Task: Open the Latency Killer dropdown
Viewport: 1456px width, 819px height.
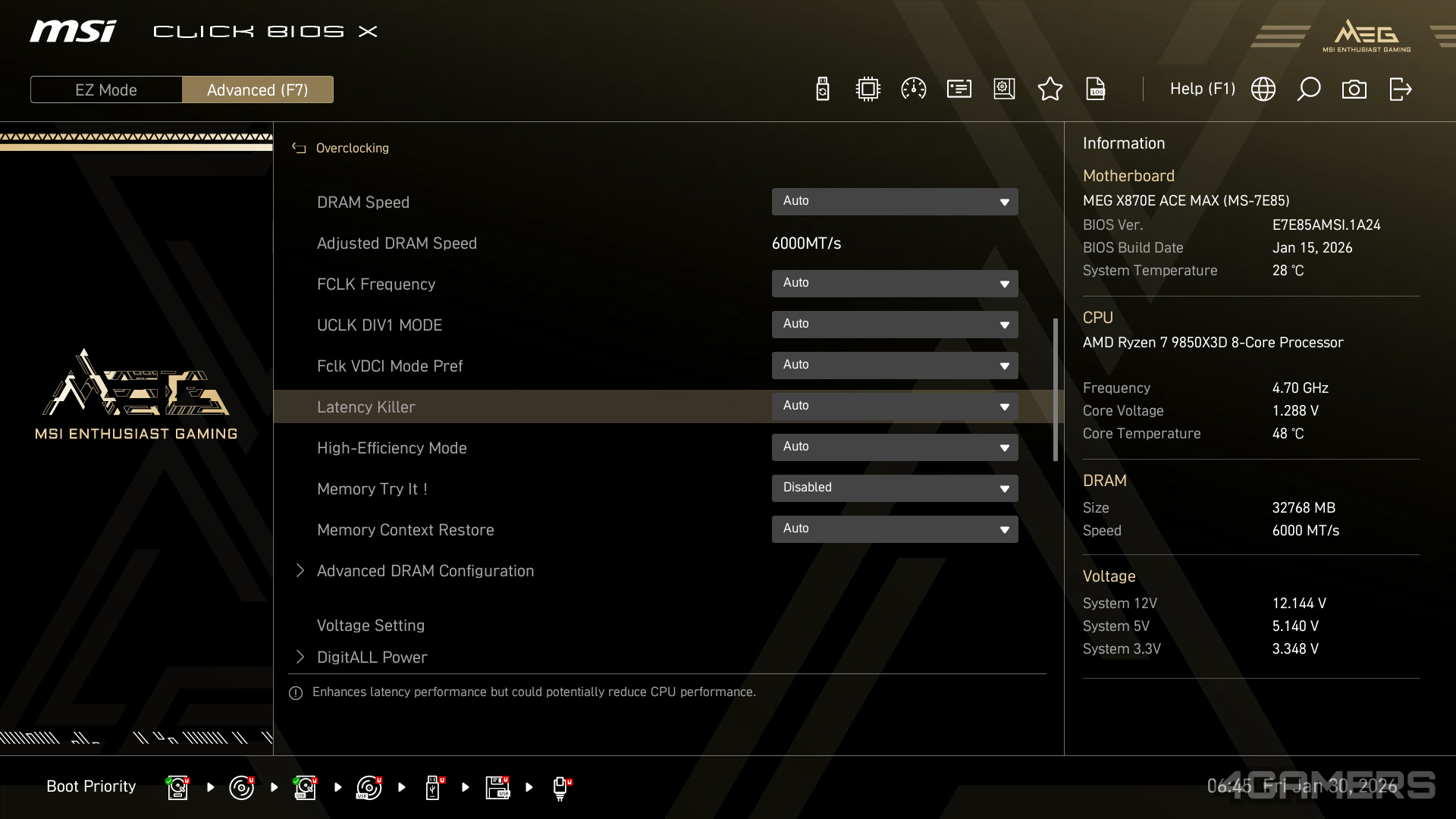Action: (x=894, y=406)
